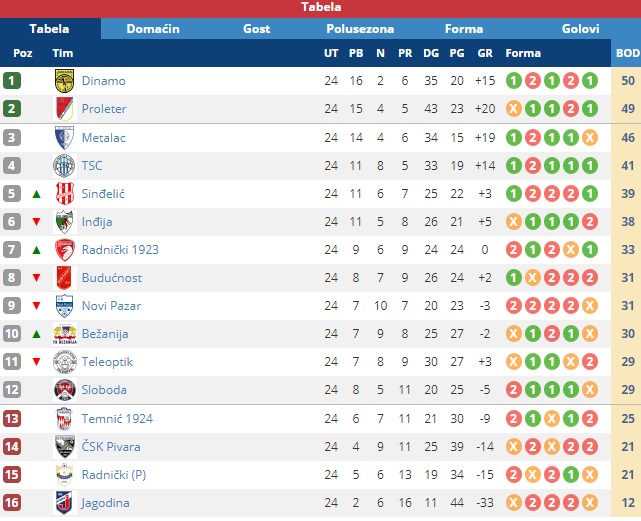Click the red down arrow beside Inđija
Image resolution: width=641 pixels, height=521 pixels.
[36, 222]
